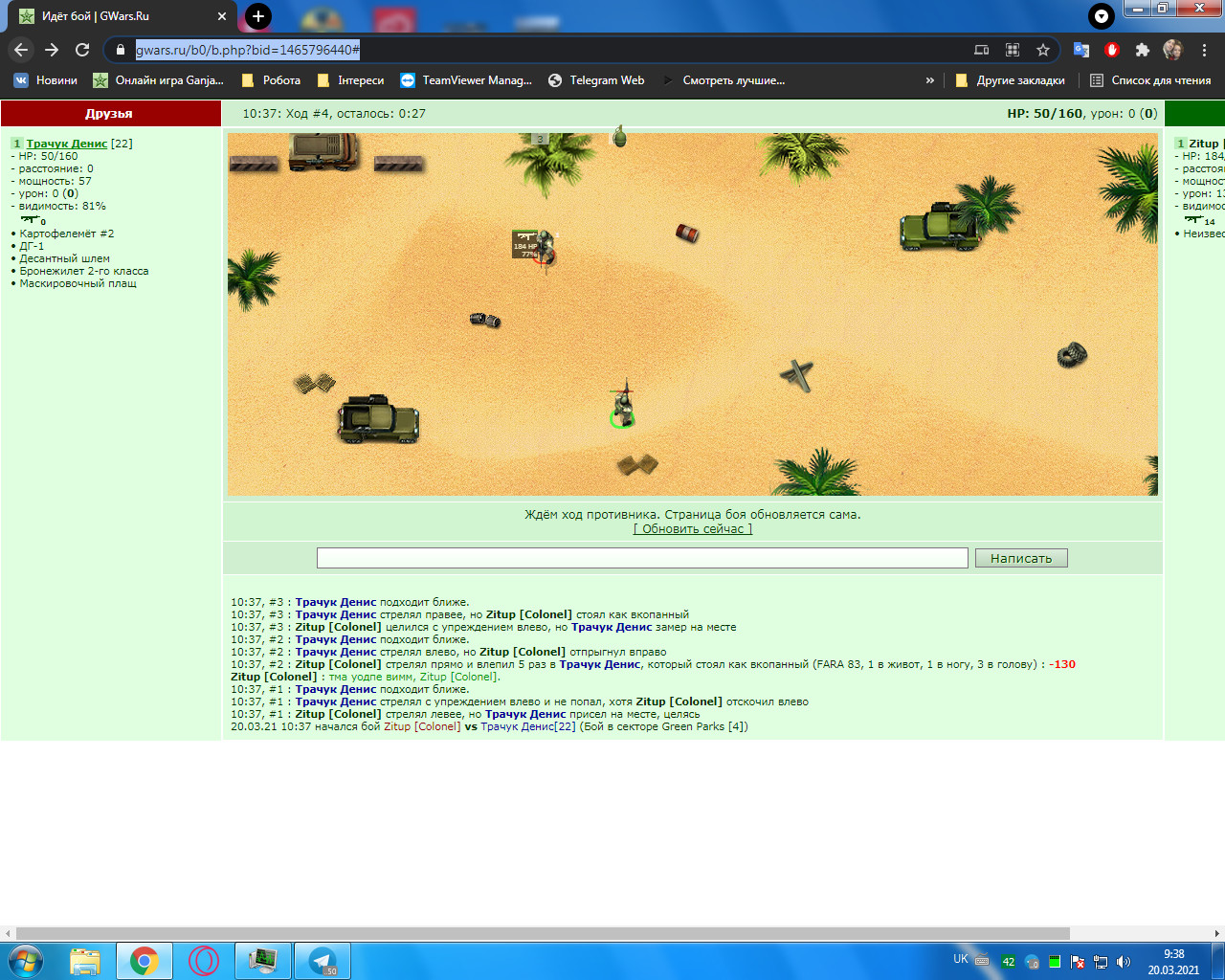Open the TeamViewer Manag... bookmark
This screenshot has height=980, width=1225.
tap(466, 80)
